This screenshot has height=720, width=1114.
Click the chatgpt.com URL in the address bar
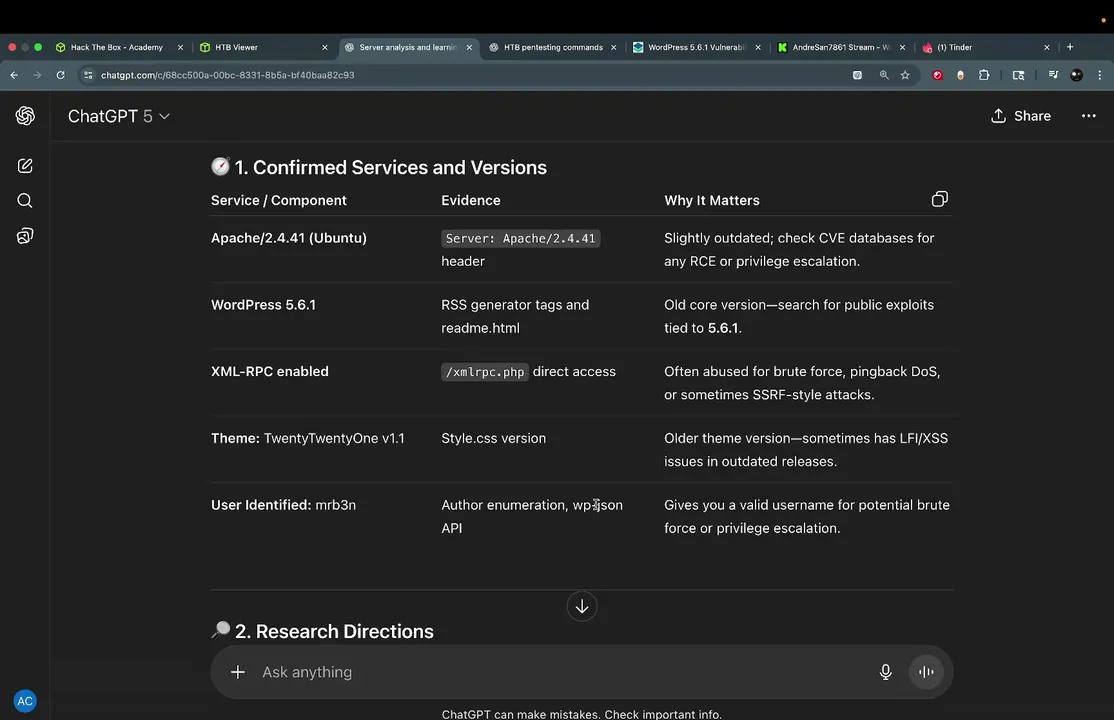pos(227,75)
